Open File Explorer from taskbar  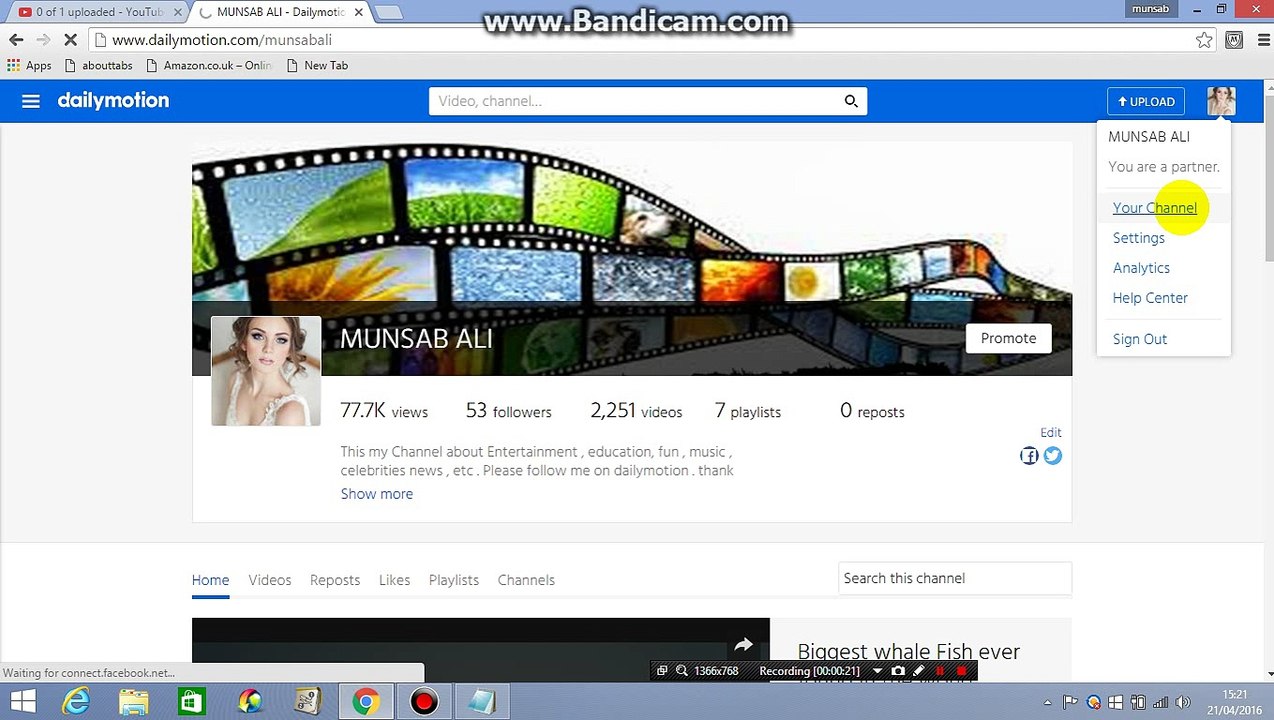[x=134, y=702]
